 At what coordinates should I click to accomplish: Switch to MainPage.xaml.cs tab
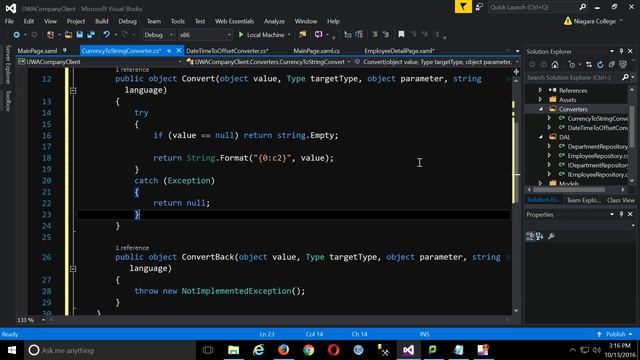point(316,51)
